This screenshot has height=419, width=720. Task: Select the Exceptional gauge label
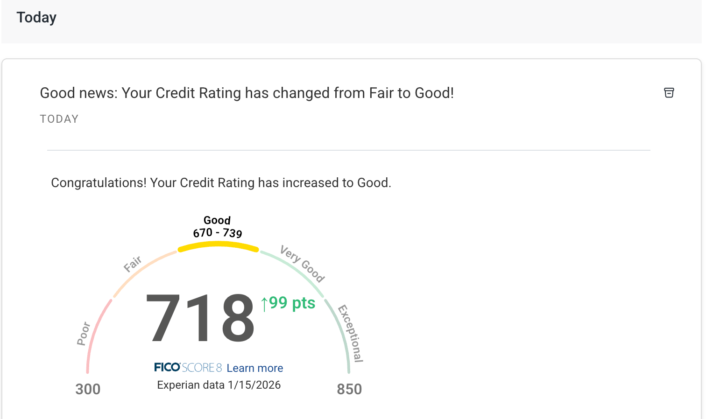coord(350,333)
